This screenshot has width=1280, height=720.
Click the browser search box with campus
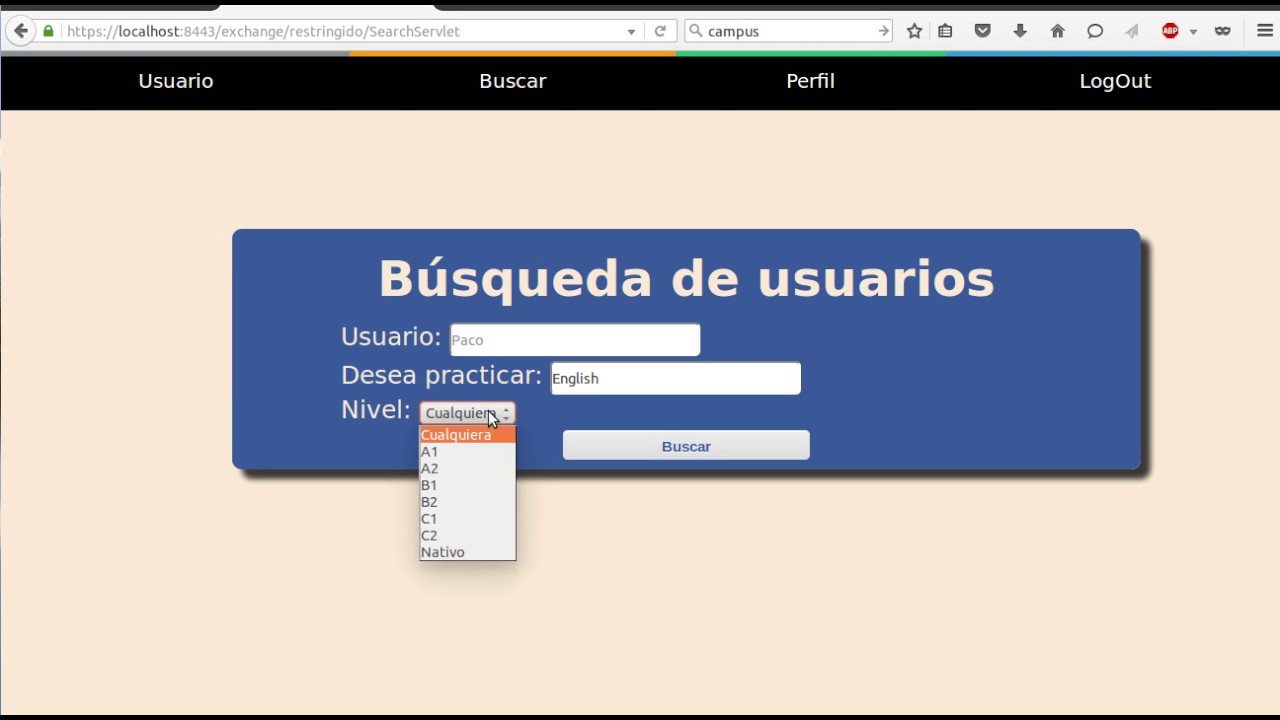(x=790, y=31)
